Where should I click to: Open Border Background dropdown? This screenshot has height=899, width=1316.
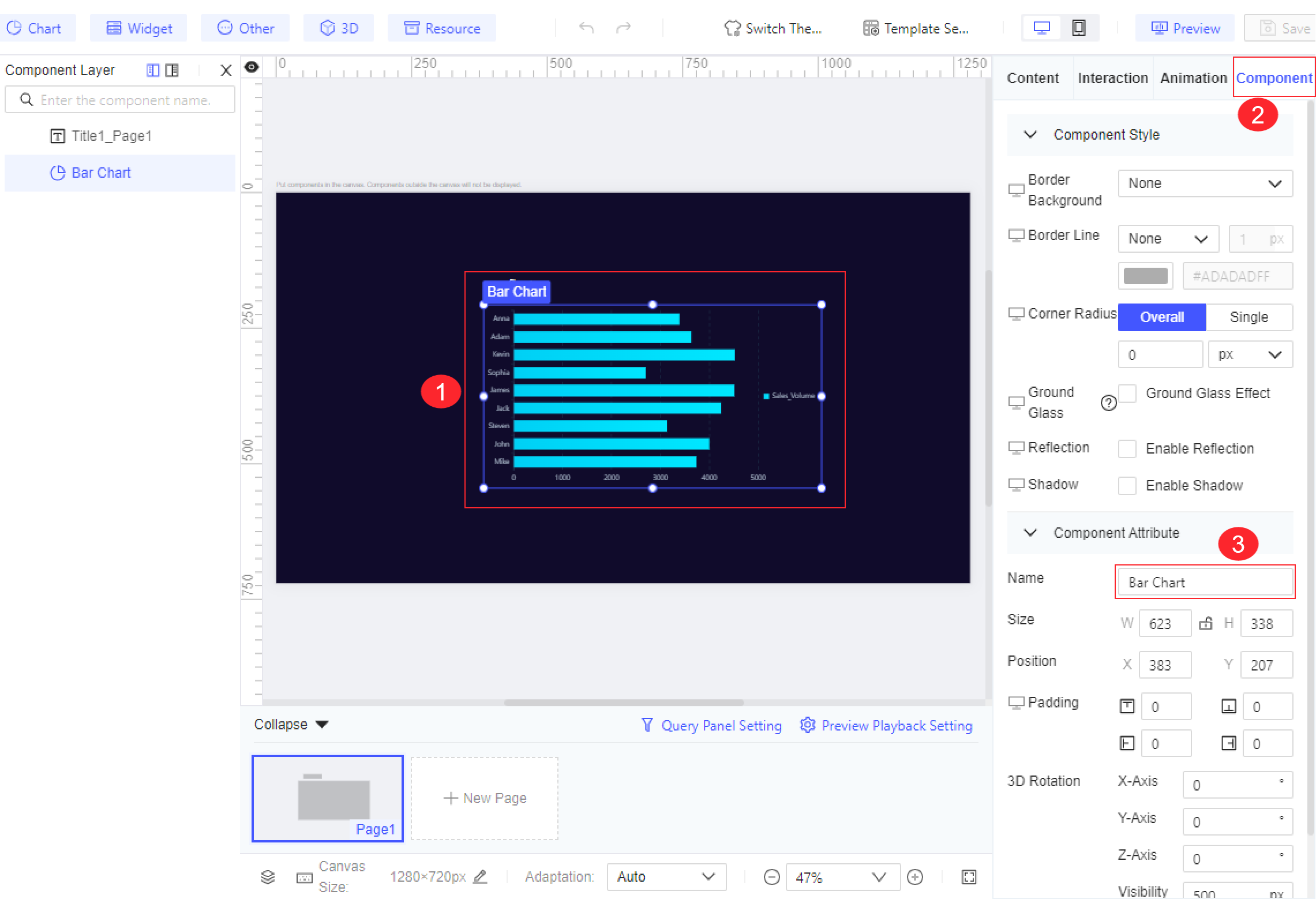click(1205, 183)
